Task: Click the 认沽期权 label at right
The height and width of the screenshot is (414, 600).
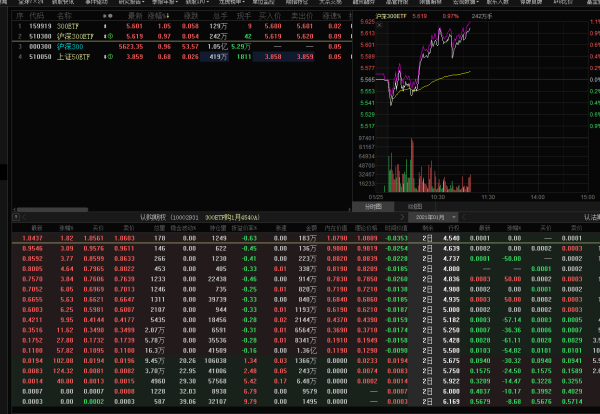Action: [x=586, y=216]
